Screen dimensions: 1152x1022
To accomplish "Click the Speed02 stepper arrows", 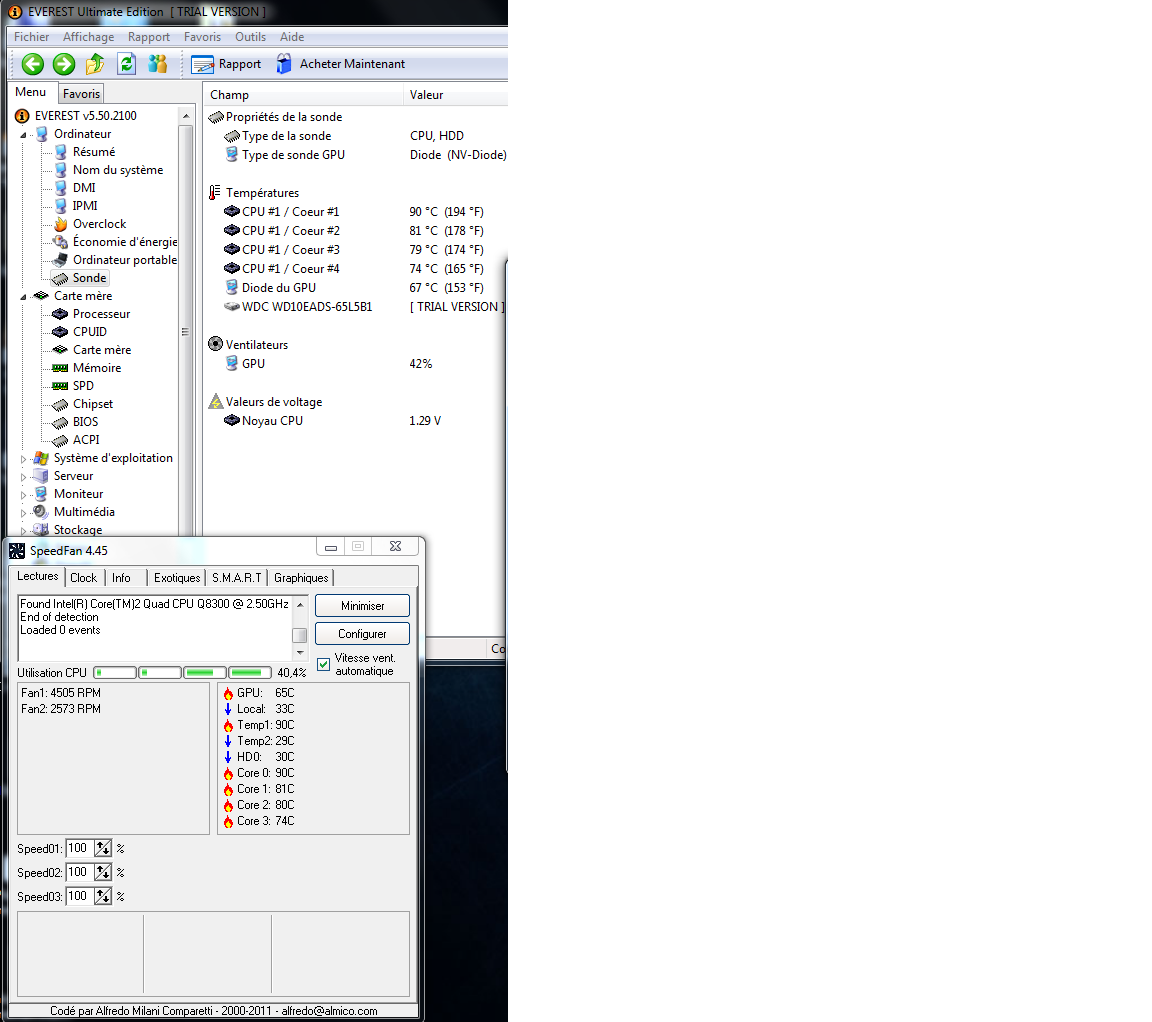I will click(x=103, y=872).
